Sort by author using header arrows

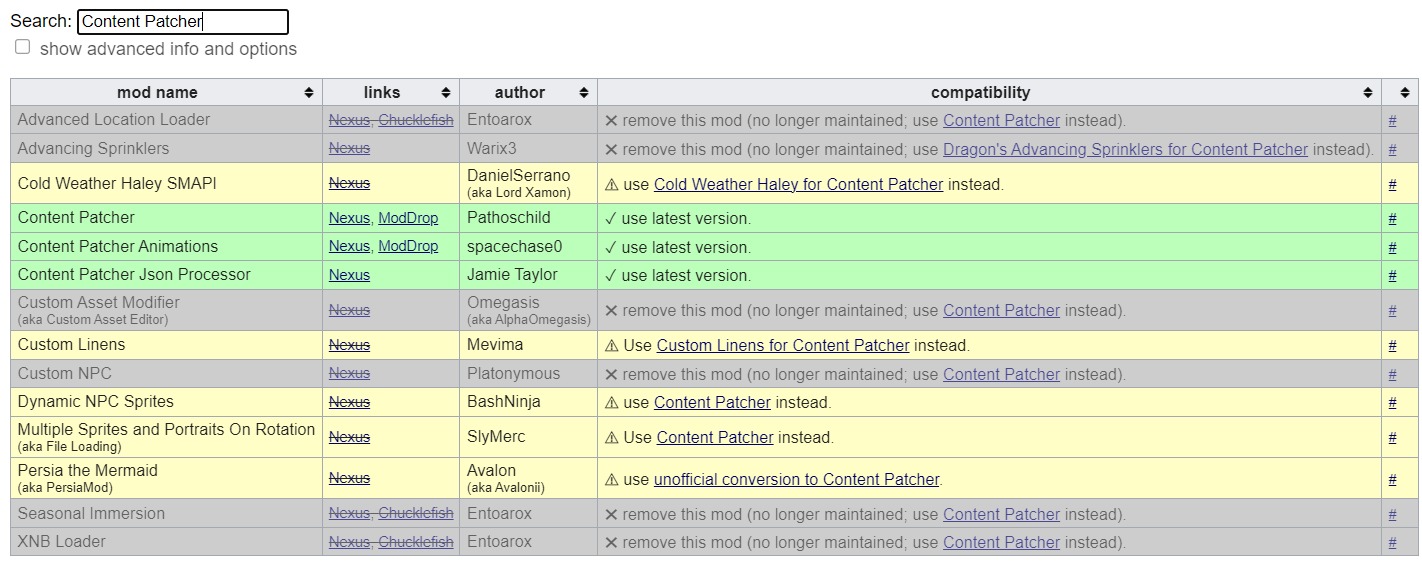[x=584, y=93]
